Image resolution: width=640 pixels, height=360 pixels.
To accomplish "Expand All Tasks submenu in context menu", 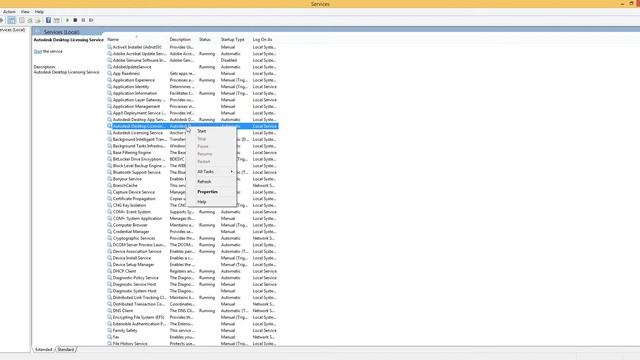I will coord(212,171).
